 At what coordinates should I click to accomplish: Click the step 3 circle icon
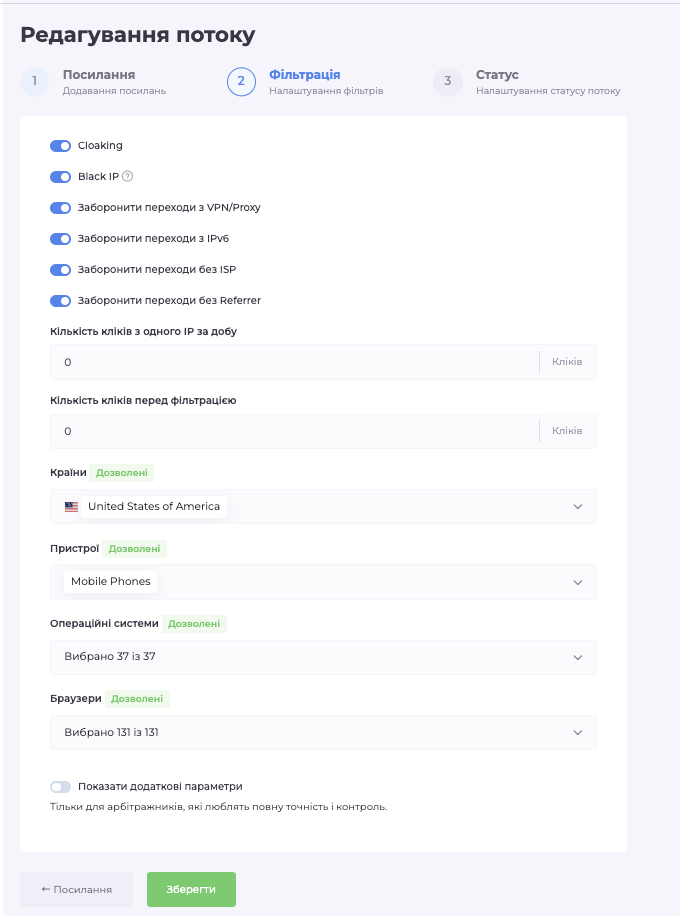(447, 82)
